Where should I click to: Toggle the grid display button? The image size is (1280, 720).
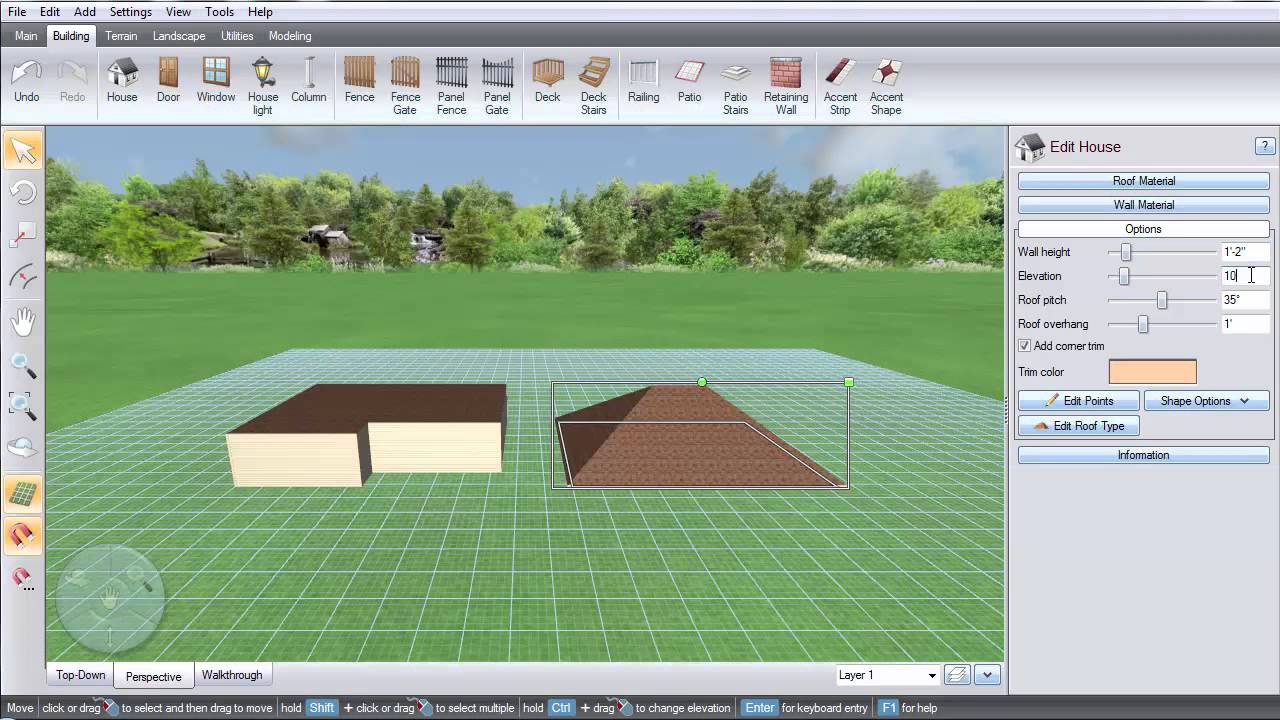point(23,494)
